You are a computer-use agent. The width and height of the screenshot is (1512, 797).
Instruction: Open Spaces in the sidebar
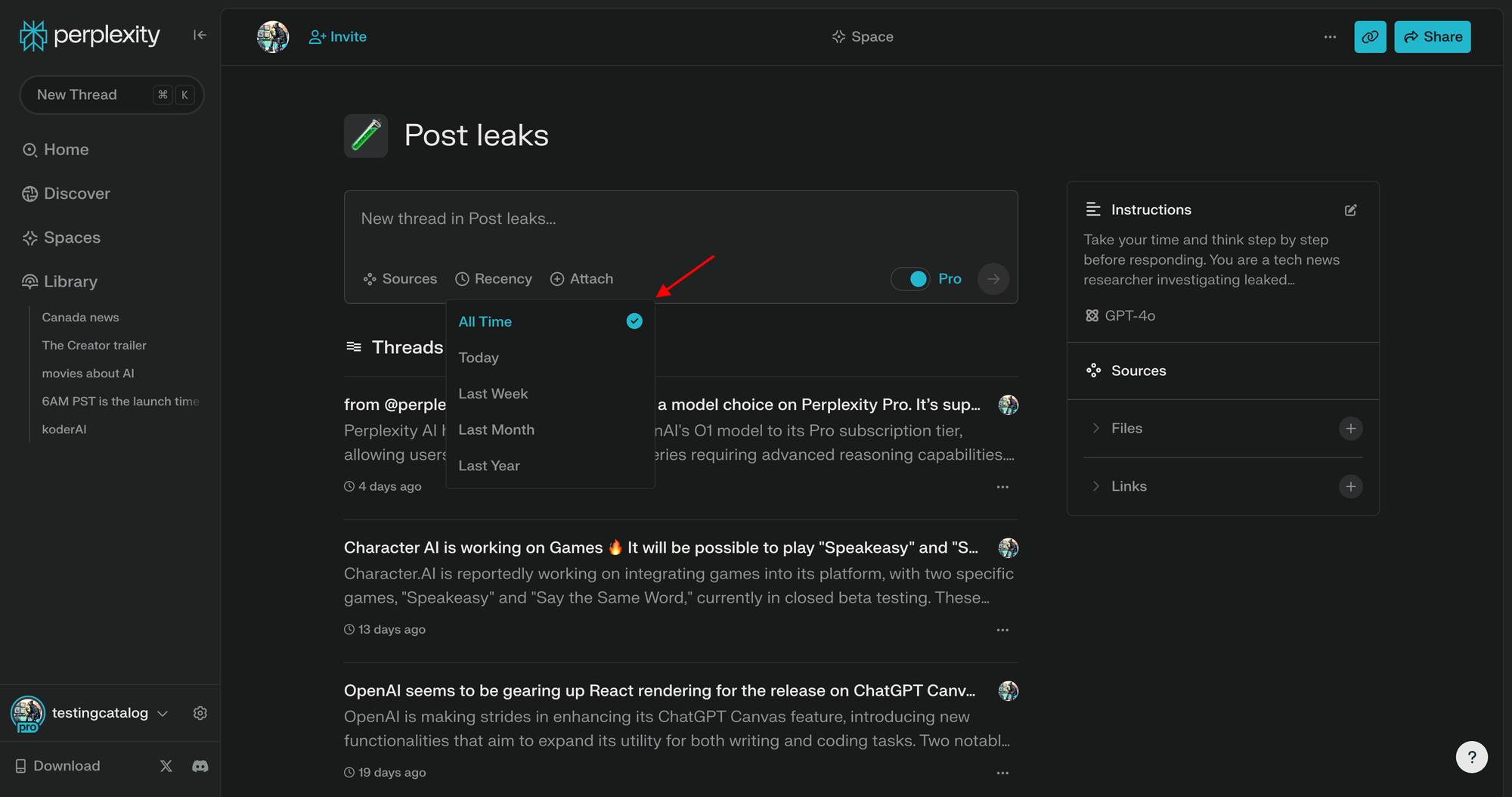point(61,237)
